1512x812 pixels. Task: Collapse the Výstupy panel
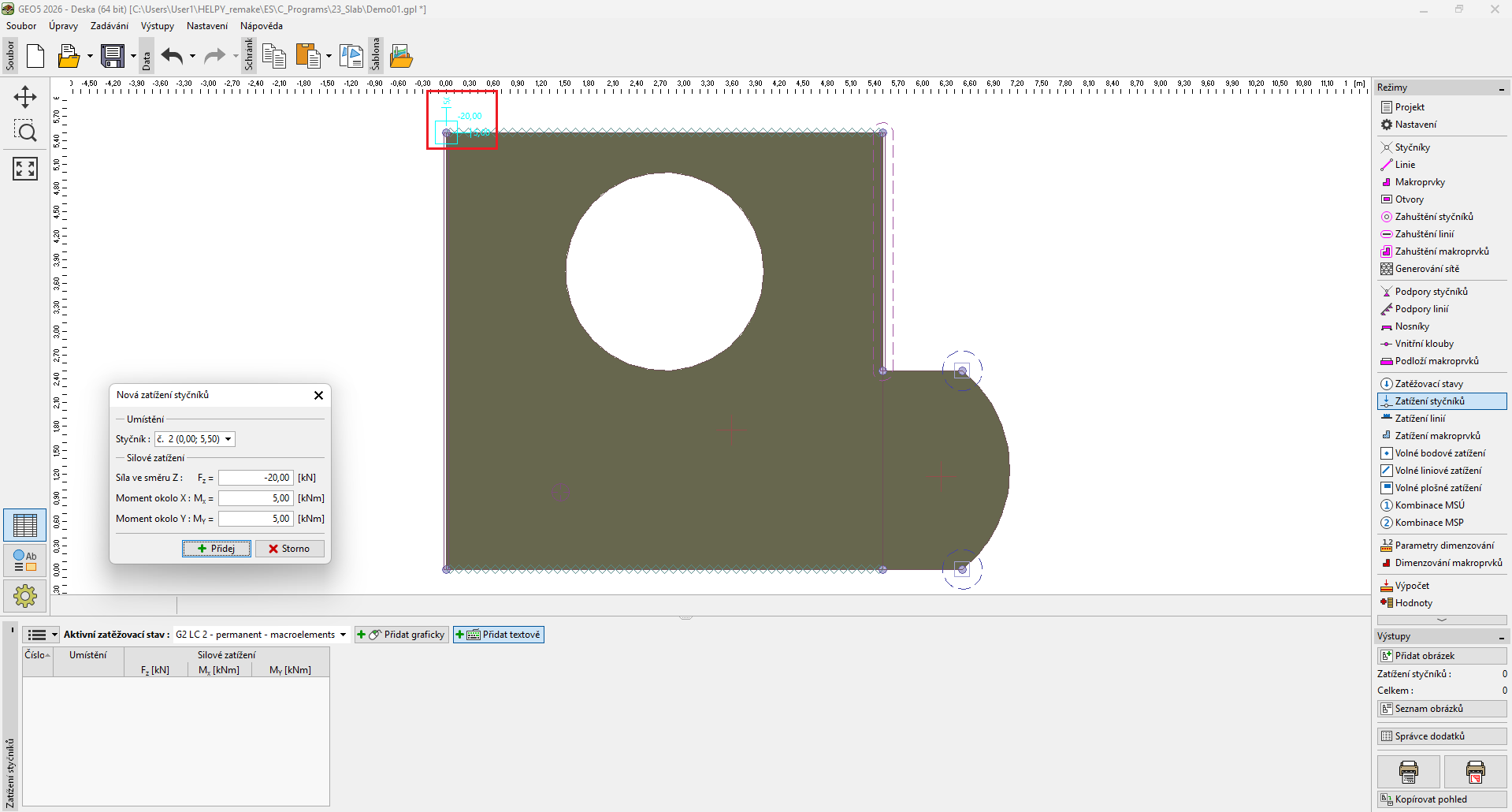(x=1501, y=637)
